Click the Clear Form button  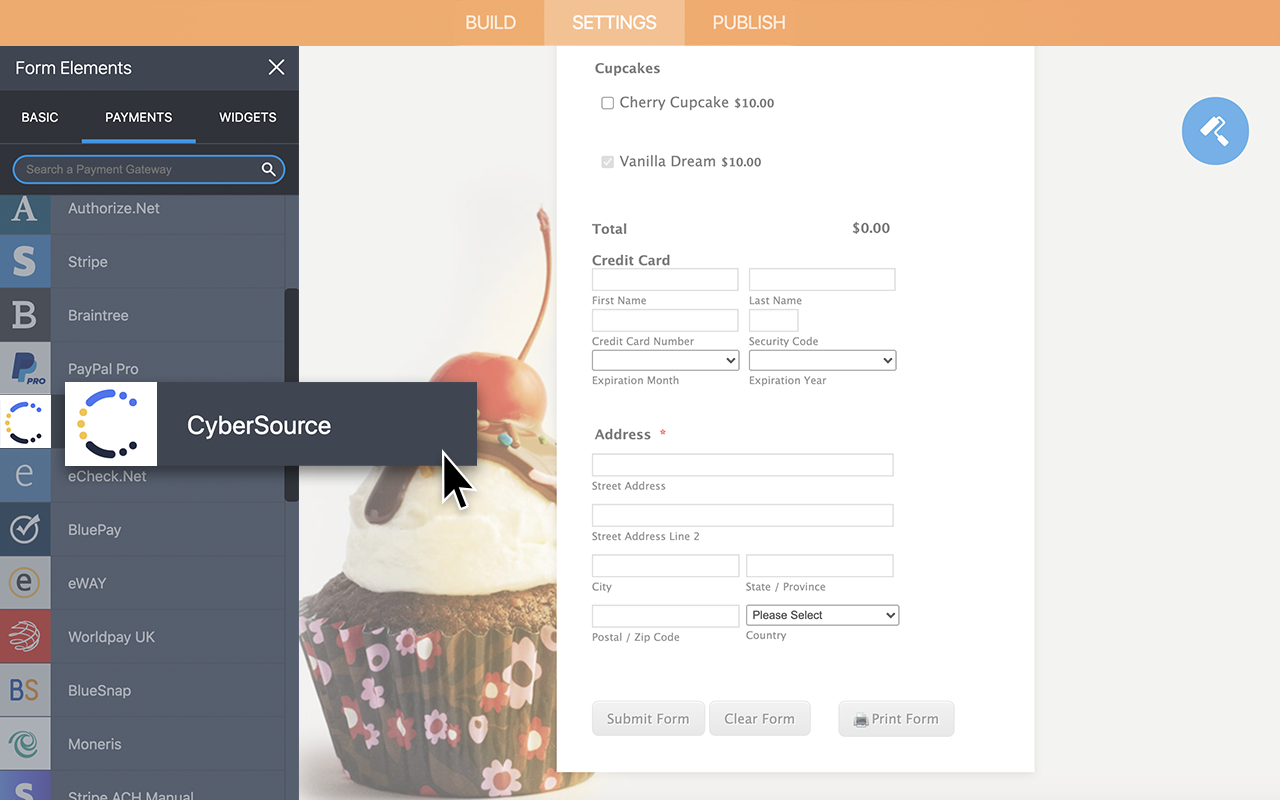[x=760, y=718]
